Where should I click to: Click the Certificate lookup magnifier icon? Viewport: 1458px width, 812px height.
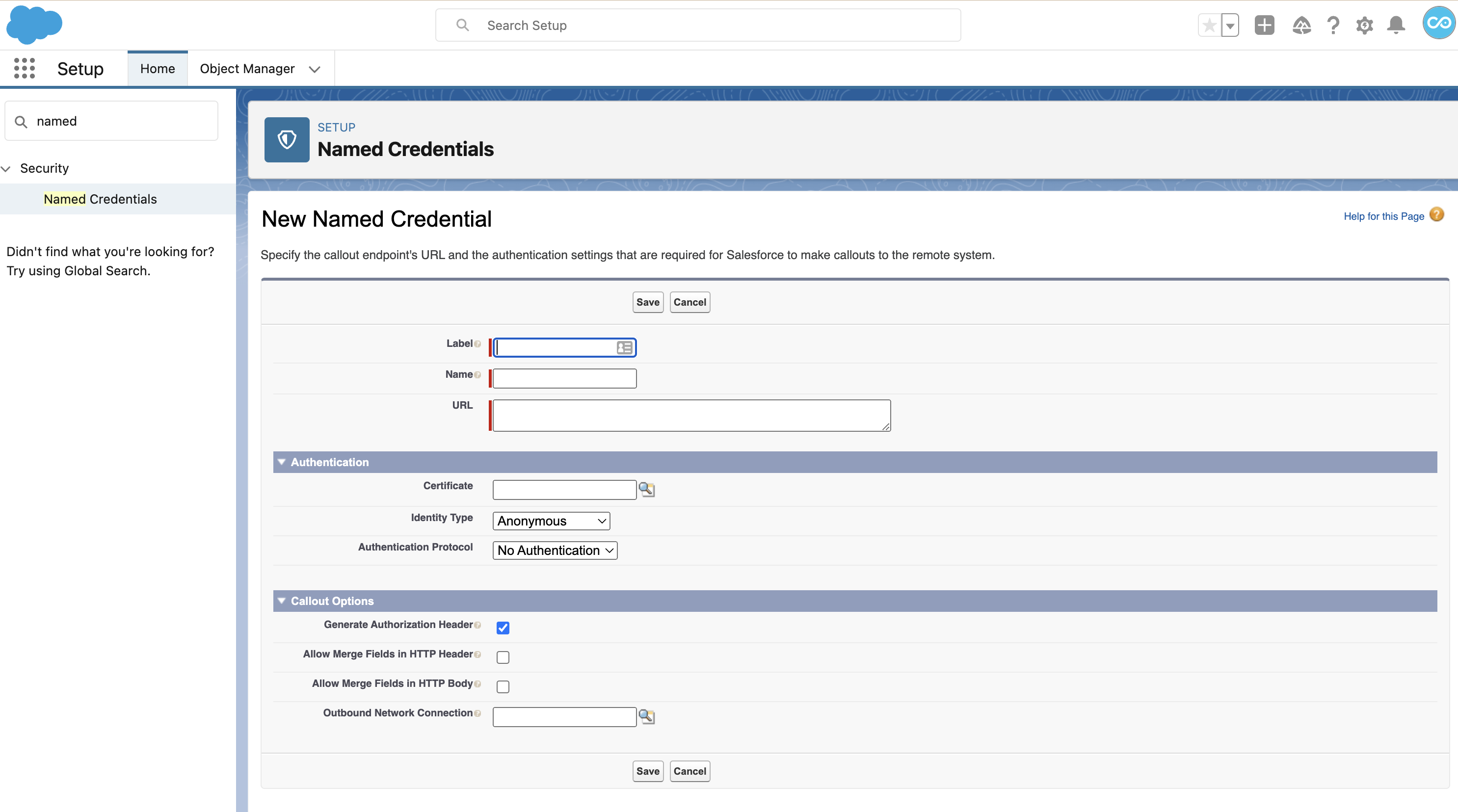coord(646,490)
